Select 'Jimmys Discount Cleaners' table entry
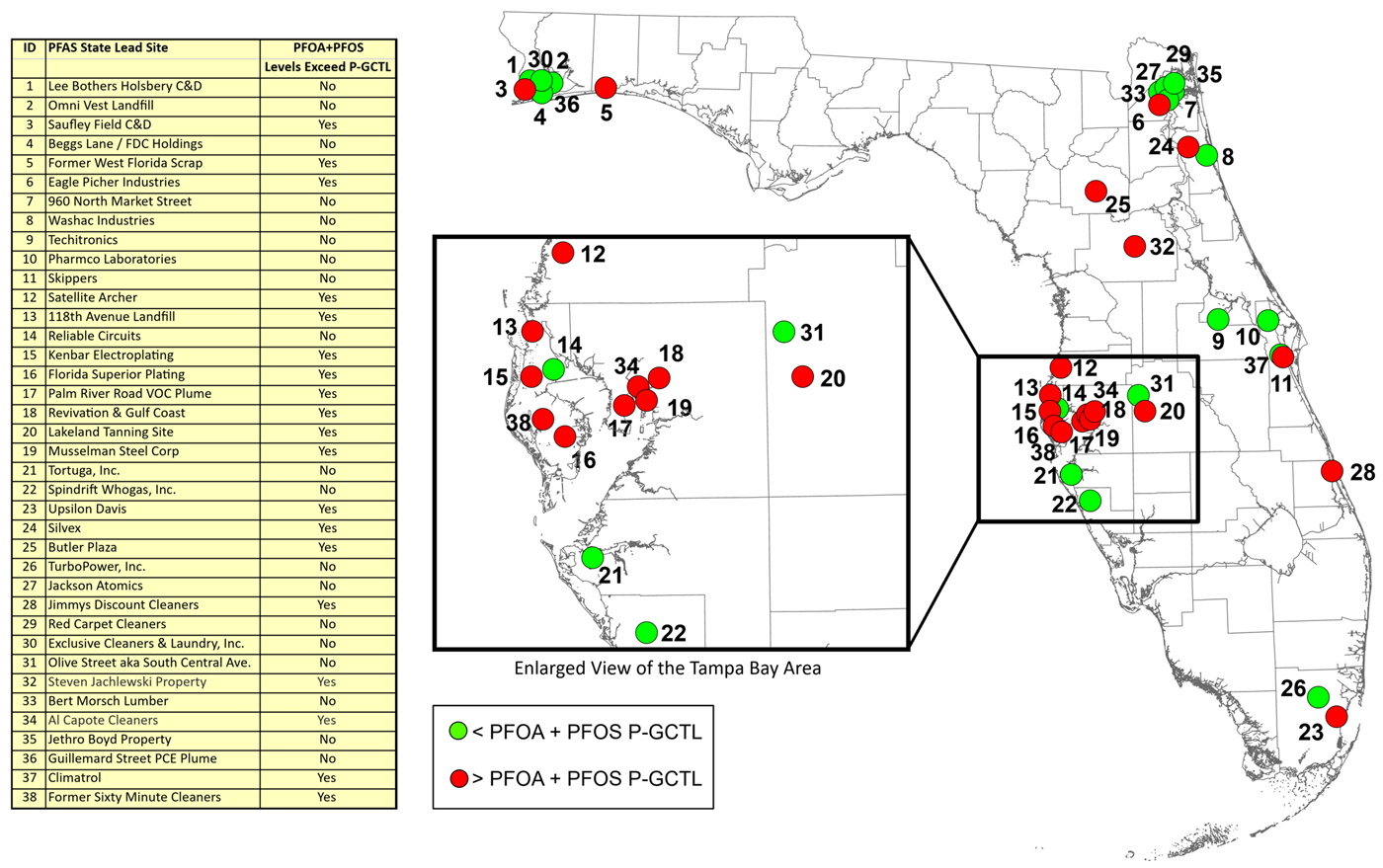Viewport: 1383px width, 868px height. click(x=123, y=604)
